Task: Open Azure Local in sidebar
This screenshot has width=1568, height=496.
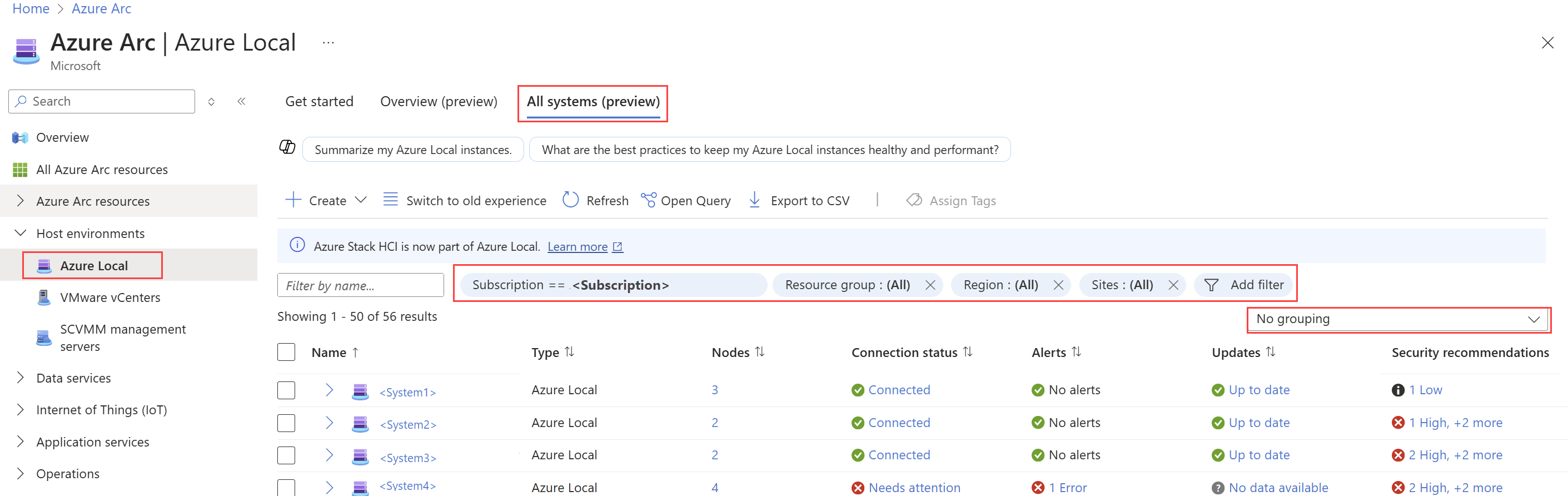Action: pos(94,265)
